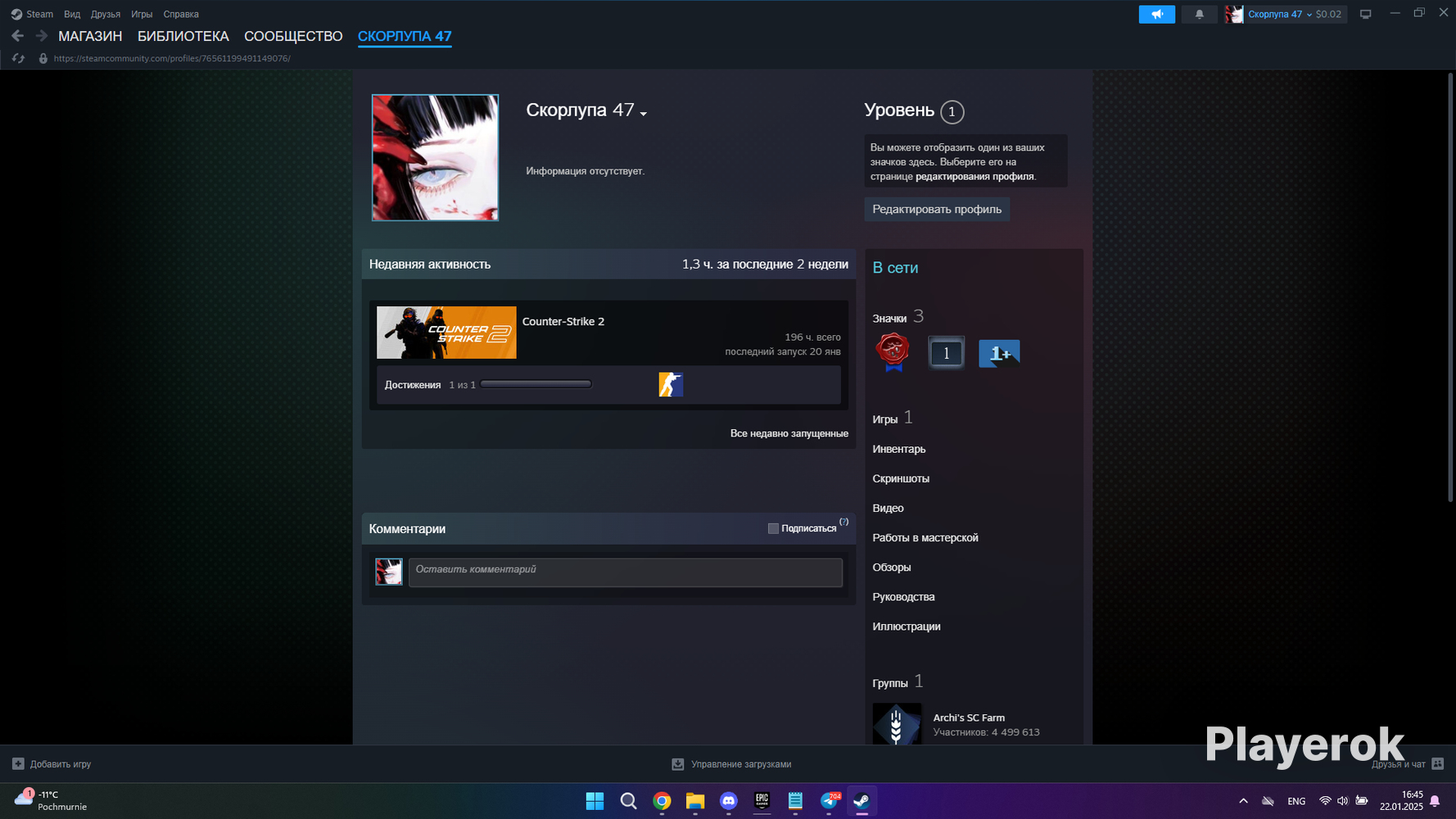The image size is (1456, 819).
Task: Click the Counter-Strike 2 game banner
Action: click(446, 333)
